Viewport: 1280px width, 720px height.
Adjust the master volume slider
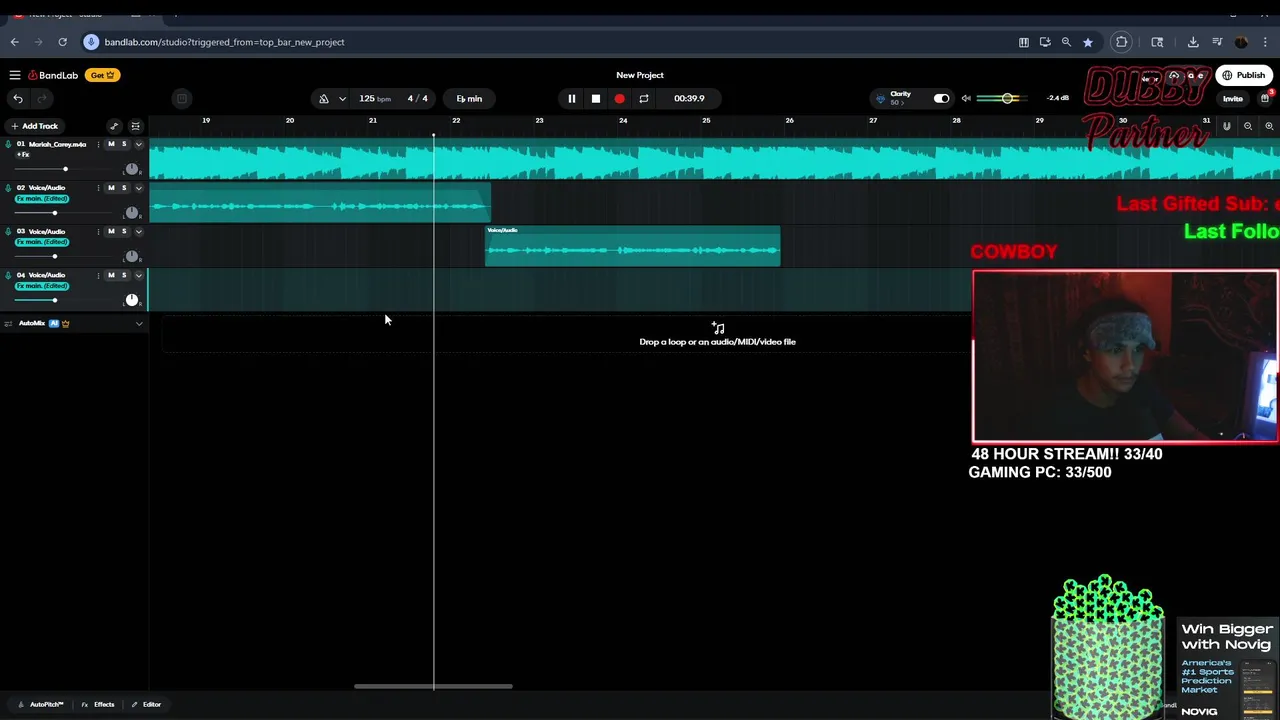(x=1008, y=98)
